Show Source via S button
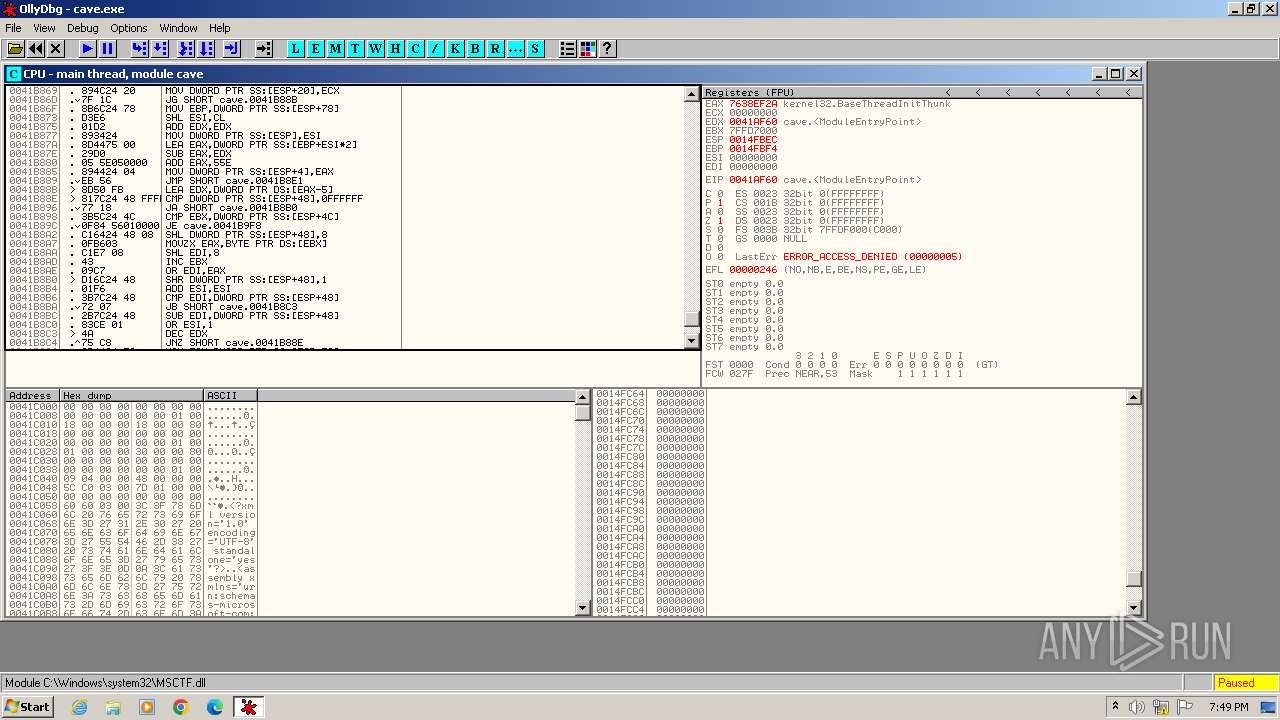Viewport: 1280px width, 720px height. [x=535, y=48]
